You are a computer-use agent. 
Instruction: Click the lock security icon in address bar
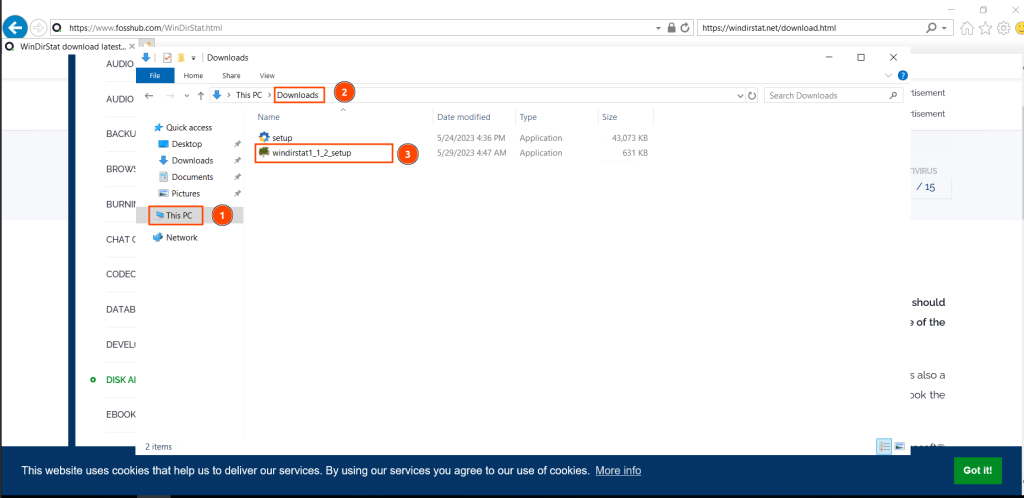coord(671,28)
